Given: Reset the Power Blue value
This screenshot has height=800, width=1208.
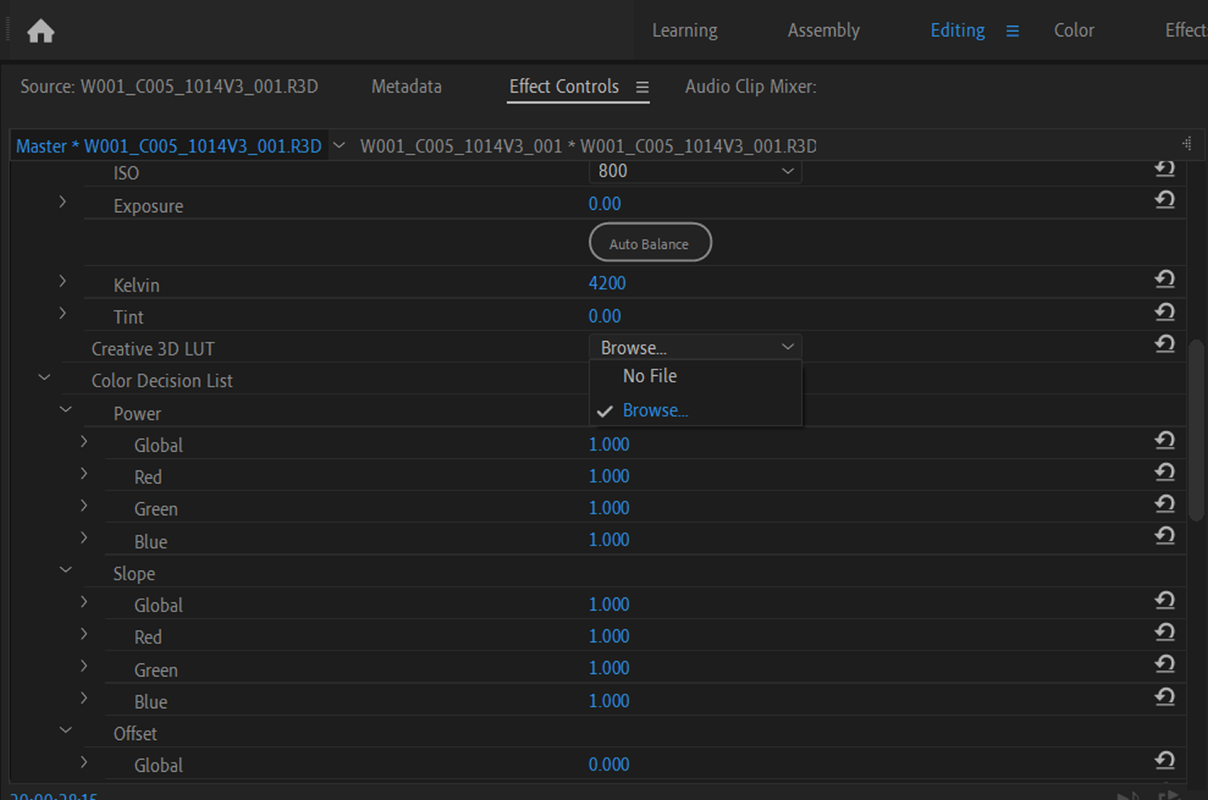Looking at the screenshot, I should tap(1164, 537).
